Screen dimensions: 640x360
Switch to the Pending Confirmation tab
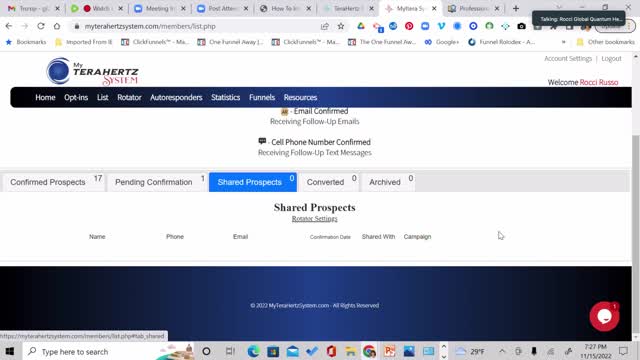(x=158, y=182)
